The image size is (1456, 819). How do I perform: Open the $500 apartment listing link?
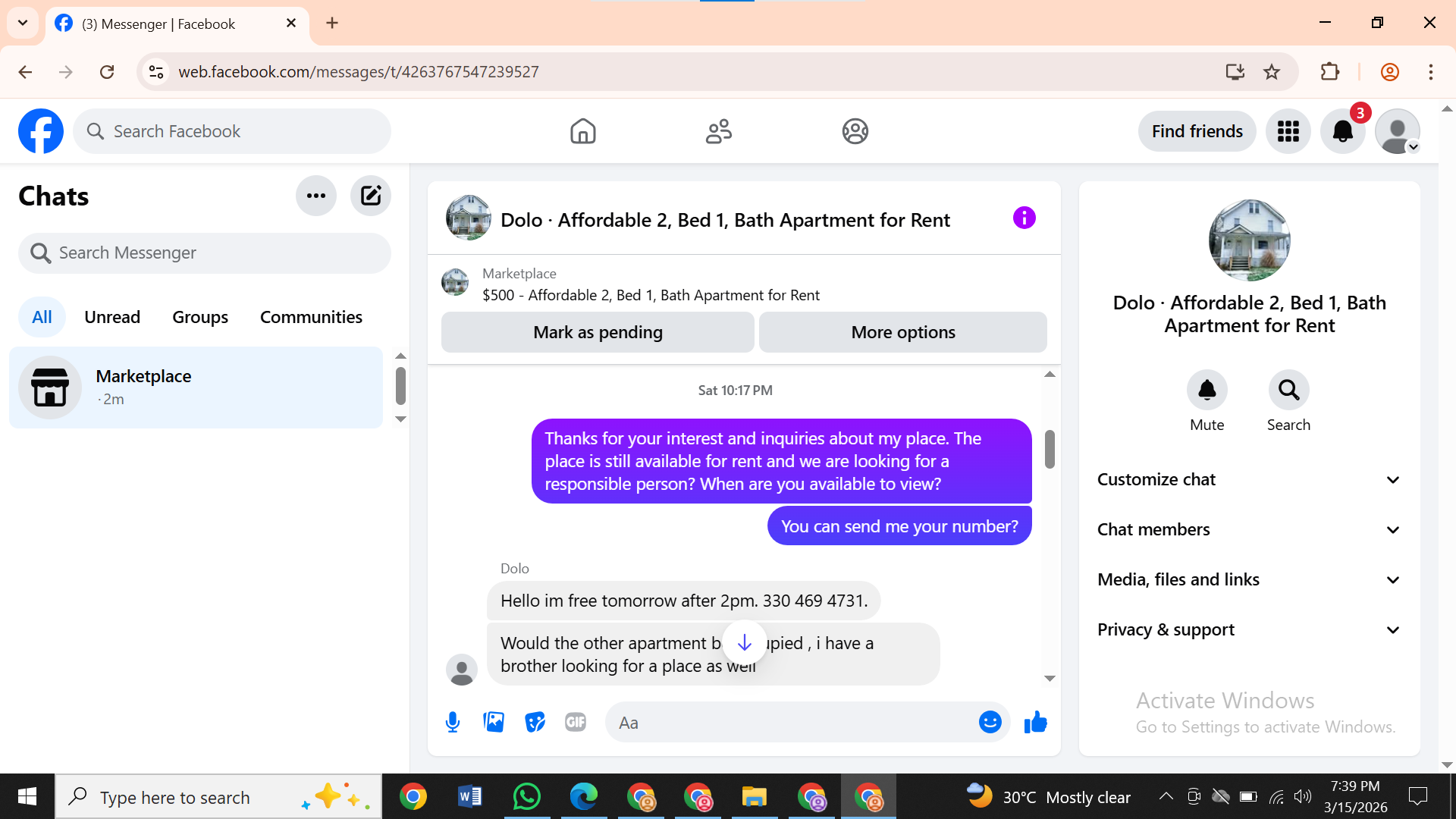pyautogui.click(x=651, y=295)
